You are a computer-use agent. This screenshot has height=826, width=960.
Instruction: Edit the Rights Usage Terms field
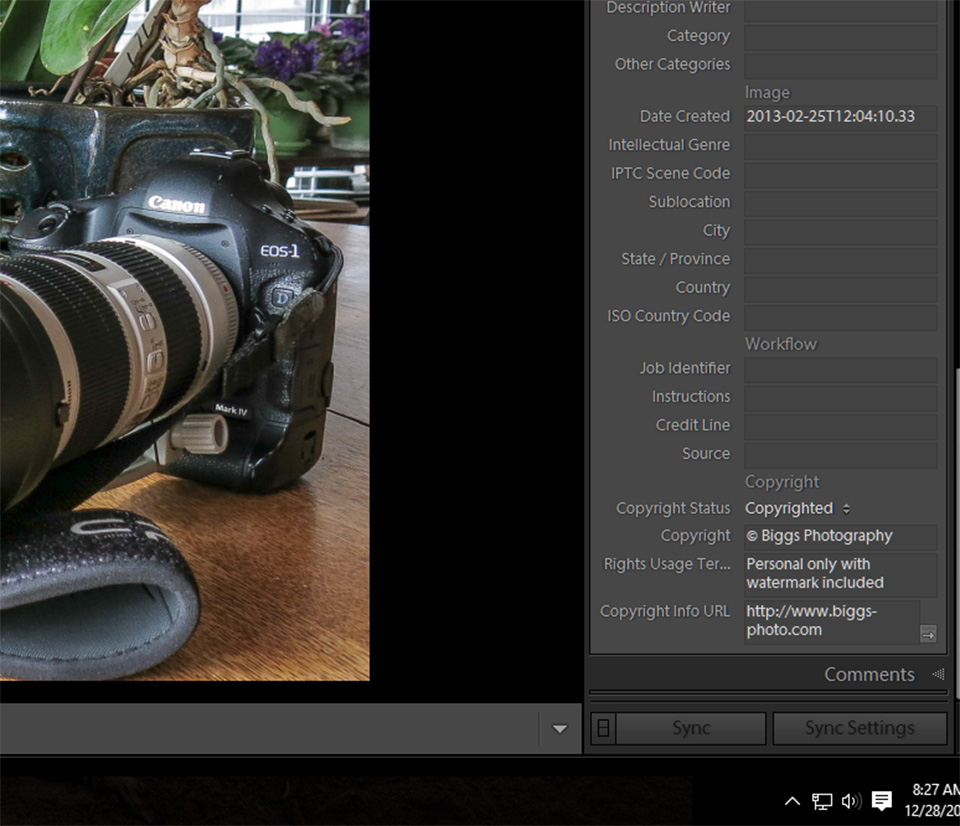(840, 574)
